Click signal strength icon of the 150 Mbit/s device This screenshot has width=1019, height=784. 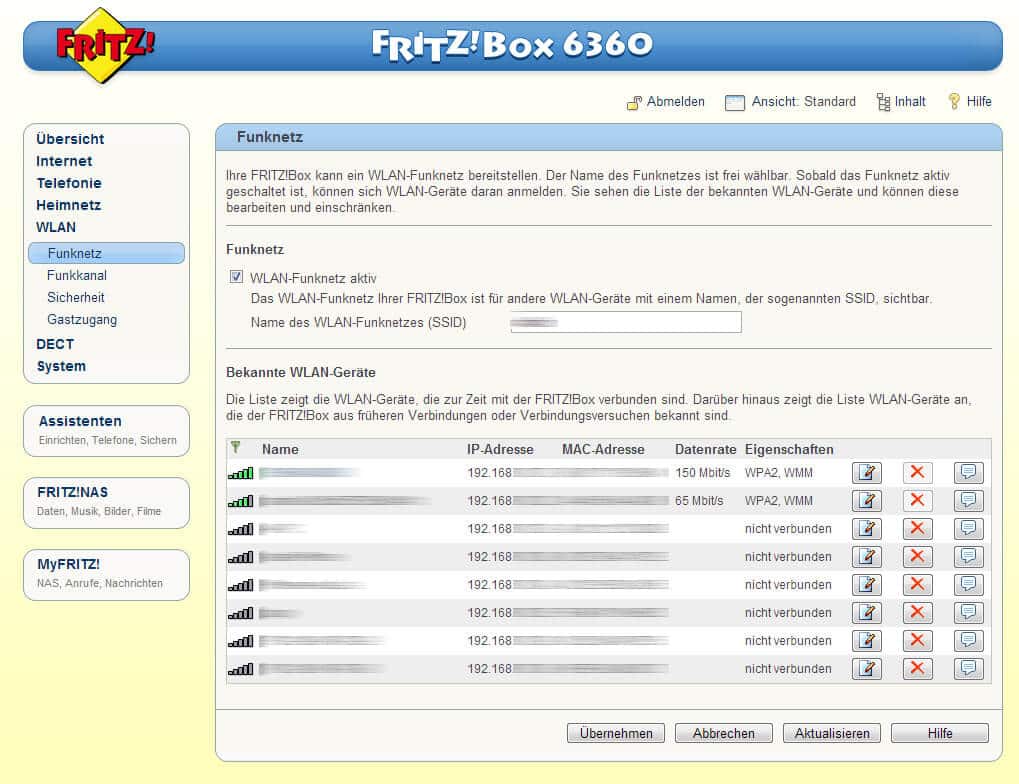240,473
